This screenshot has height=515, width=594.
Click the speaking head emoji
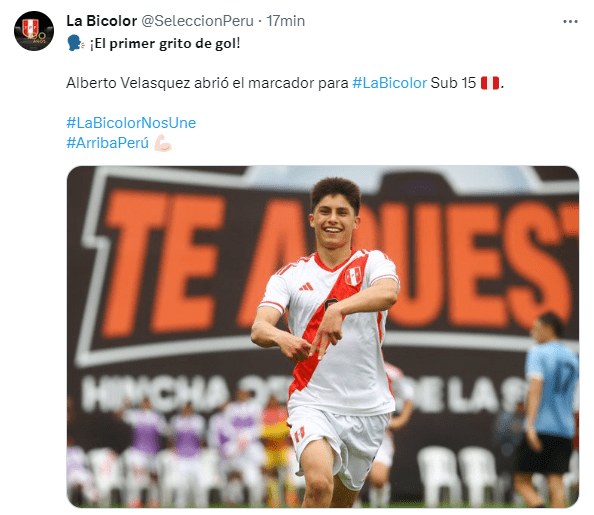pyautogui.click(x=76, y=43)
